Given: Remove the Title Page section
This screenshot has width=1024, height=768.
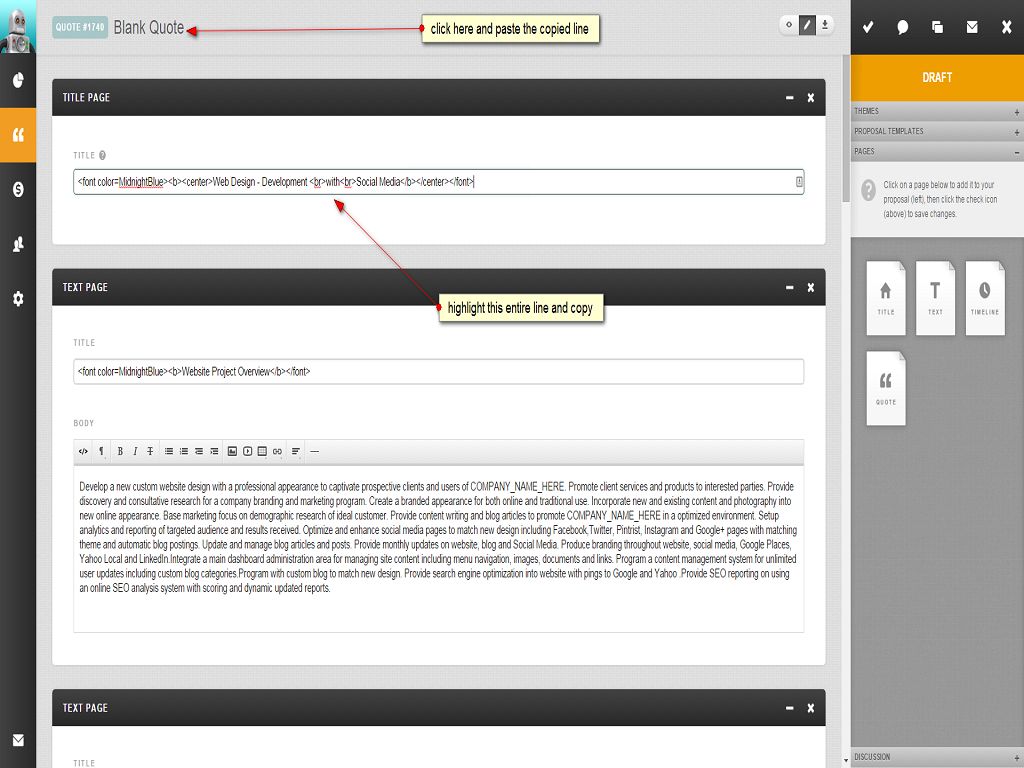Looking at the screenshot, I should (810, 97).
